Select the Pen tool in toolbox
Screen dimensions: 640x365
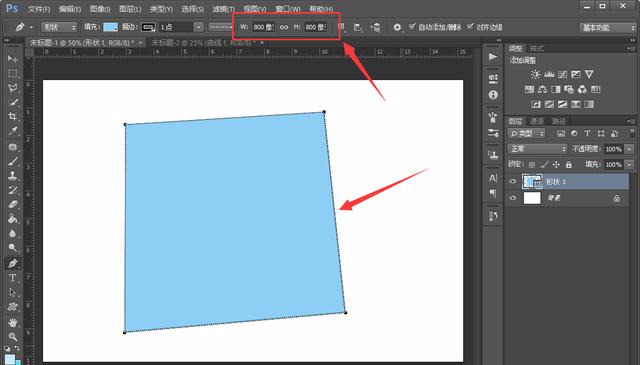tap(13, 263)
